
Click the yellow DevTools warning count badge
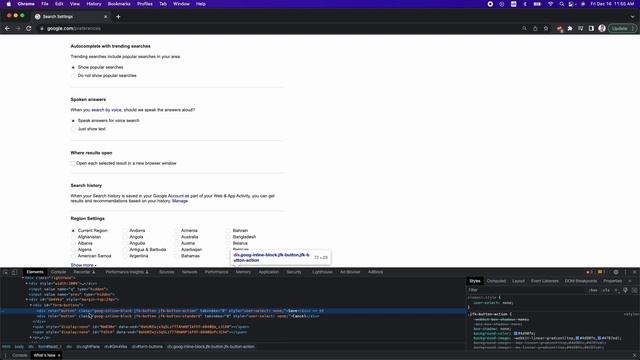coord(600,272)
